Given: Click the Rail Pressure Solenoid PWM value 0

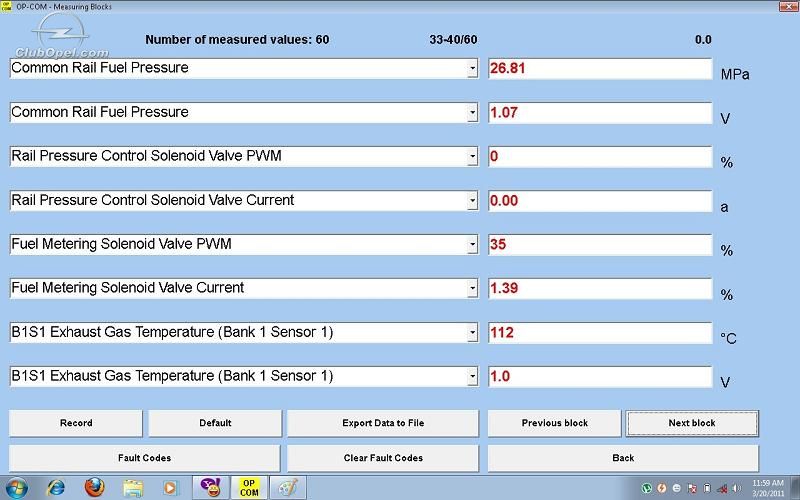Looking at the screenshot, I should tap(600, 156).
